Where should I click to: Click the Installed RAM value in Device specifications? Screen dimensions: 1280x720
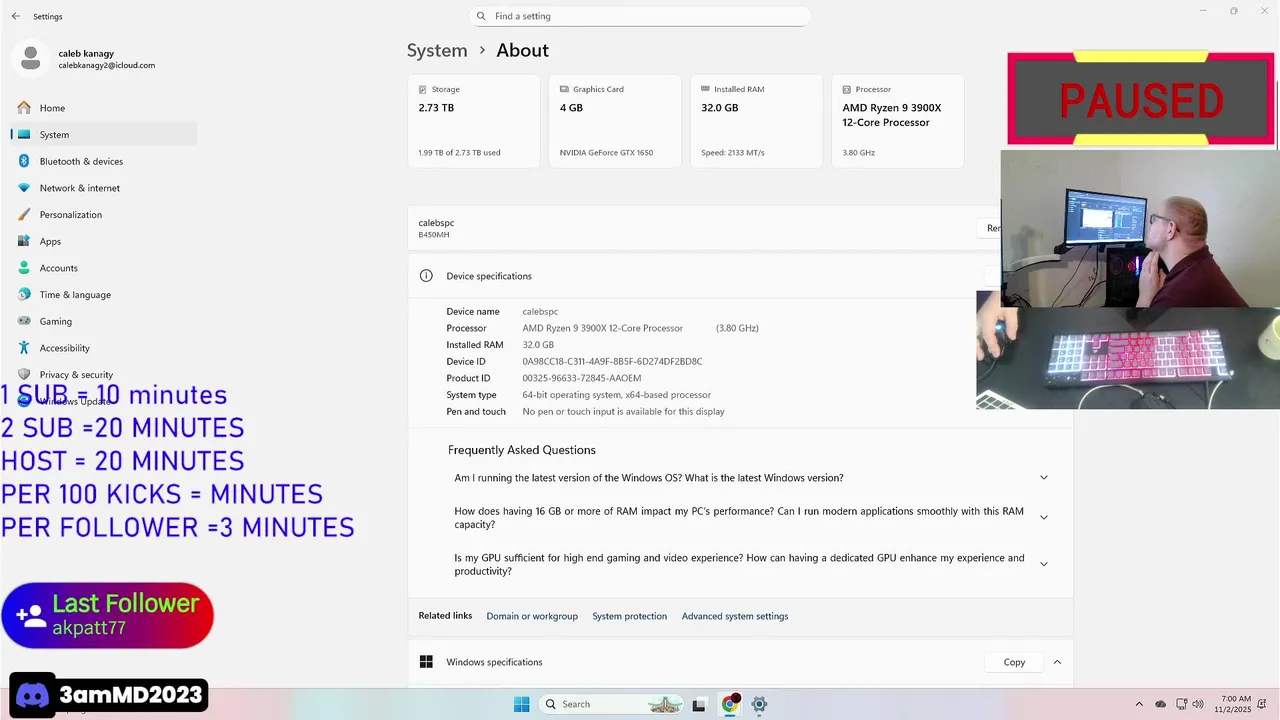coord(538,345)
